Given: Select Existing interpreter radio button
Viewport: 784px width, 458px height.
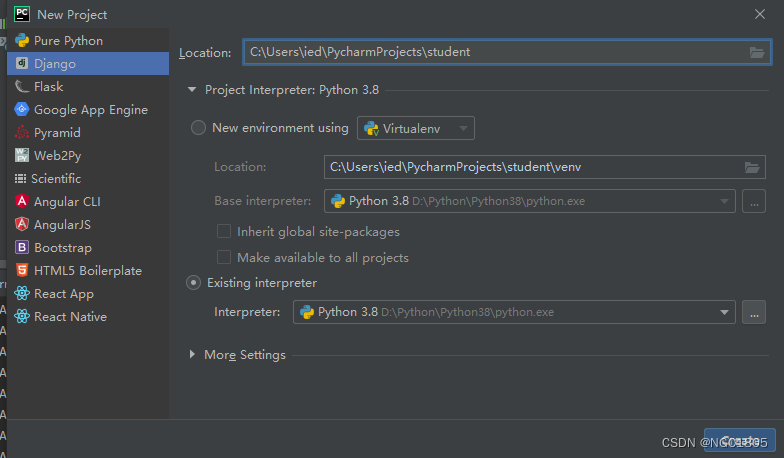Looking at the screenshot, I should click(194, 283).
